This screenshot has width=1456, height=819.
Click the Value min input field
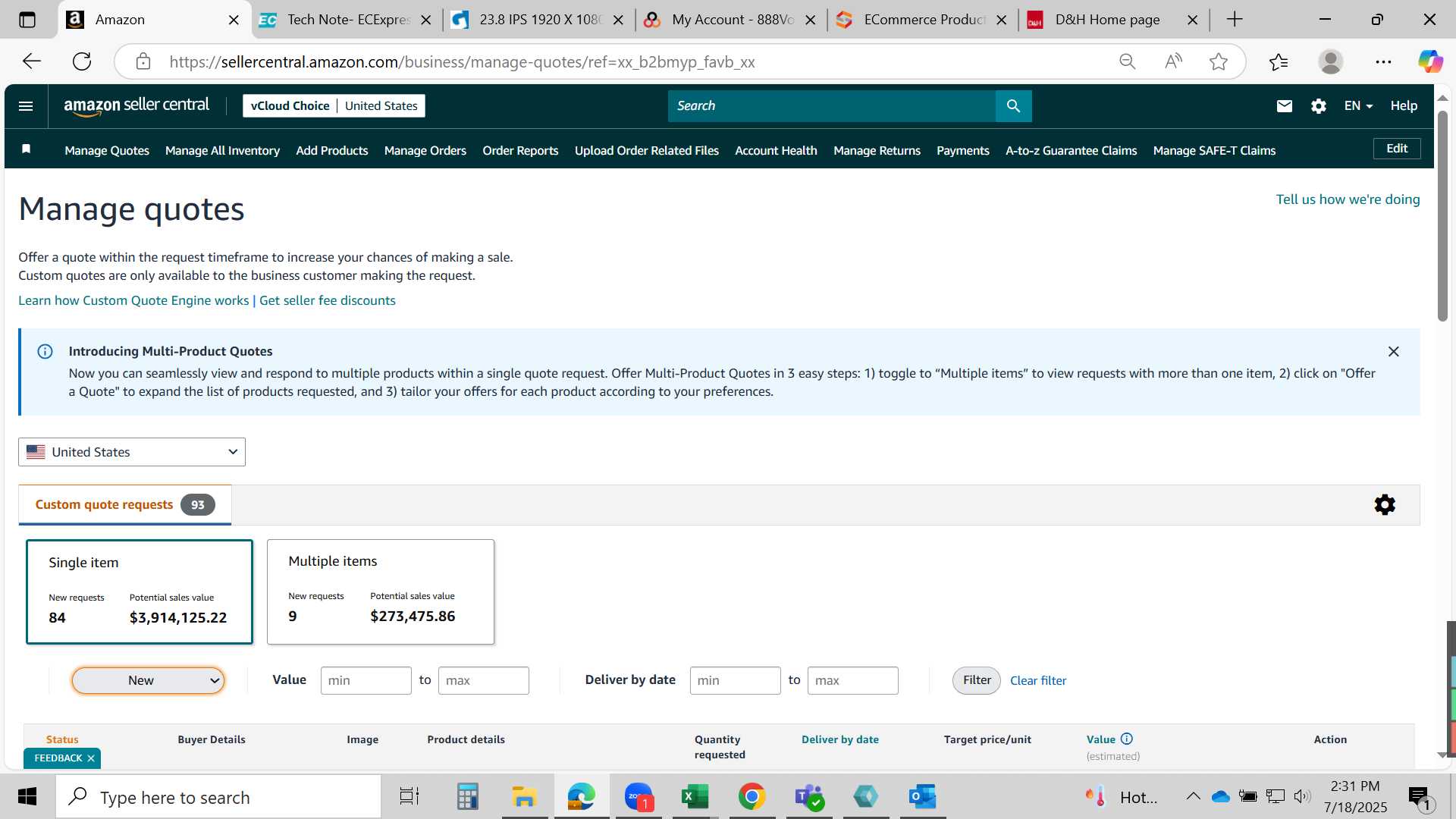(x=366, y=680)
